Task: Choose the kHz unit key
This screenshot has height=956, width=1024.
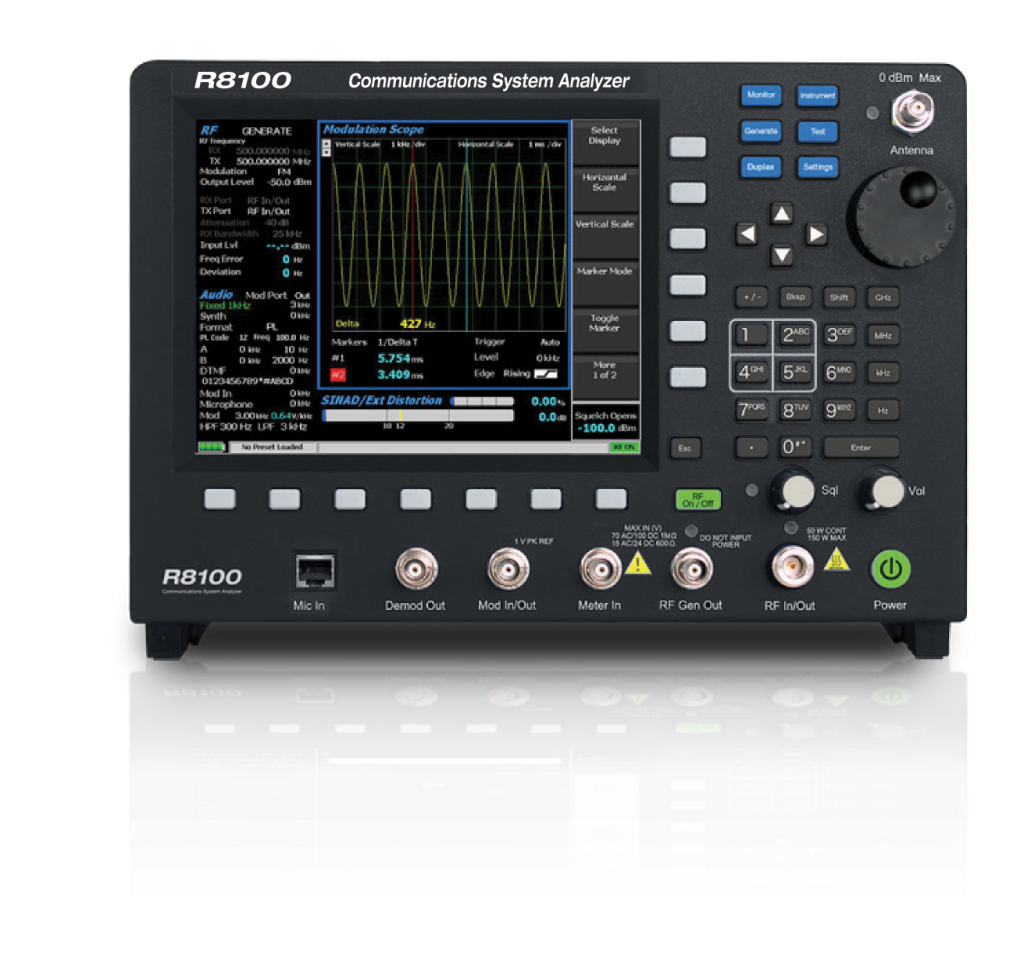Action: click(x=883, y=373)
